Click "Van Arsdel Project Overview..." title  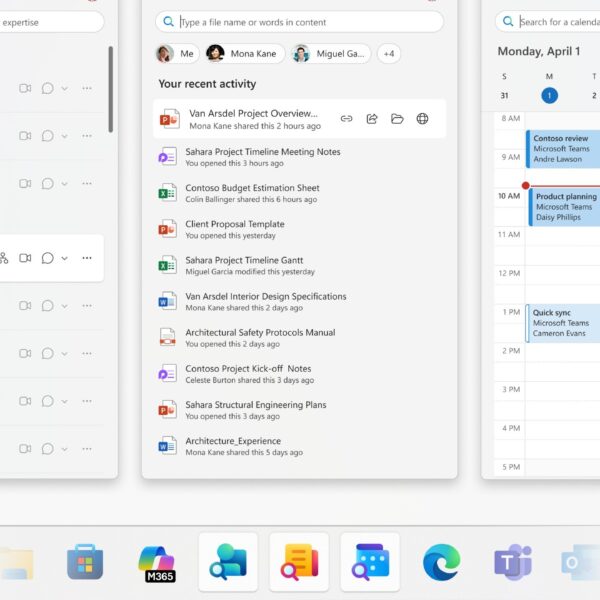tap(253, 114)
